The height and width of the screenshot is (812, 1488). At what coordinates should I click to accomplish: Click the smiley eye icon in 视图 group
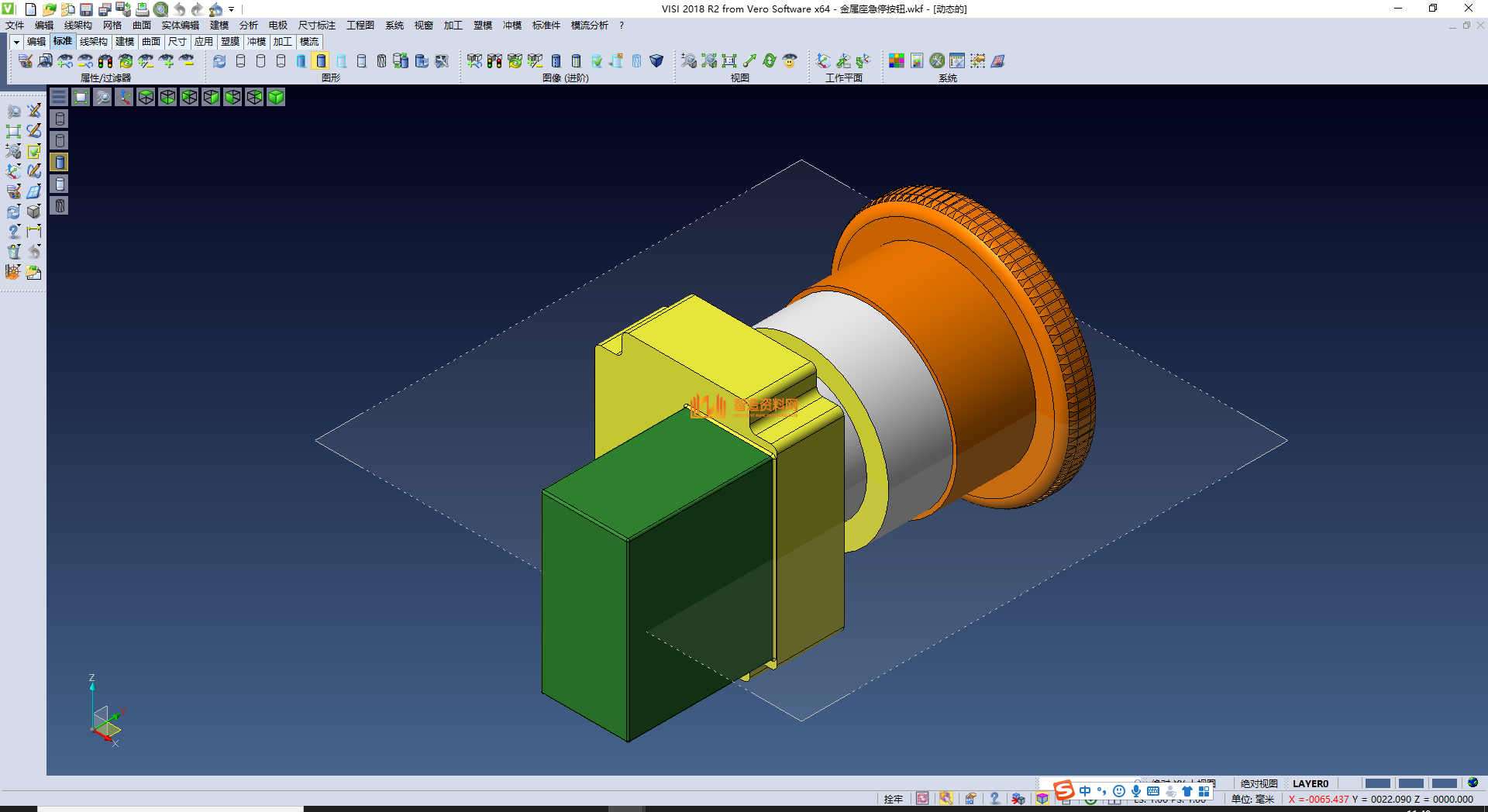click(790, 61)
